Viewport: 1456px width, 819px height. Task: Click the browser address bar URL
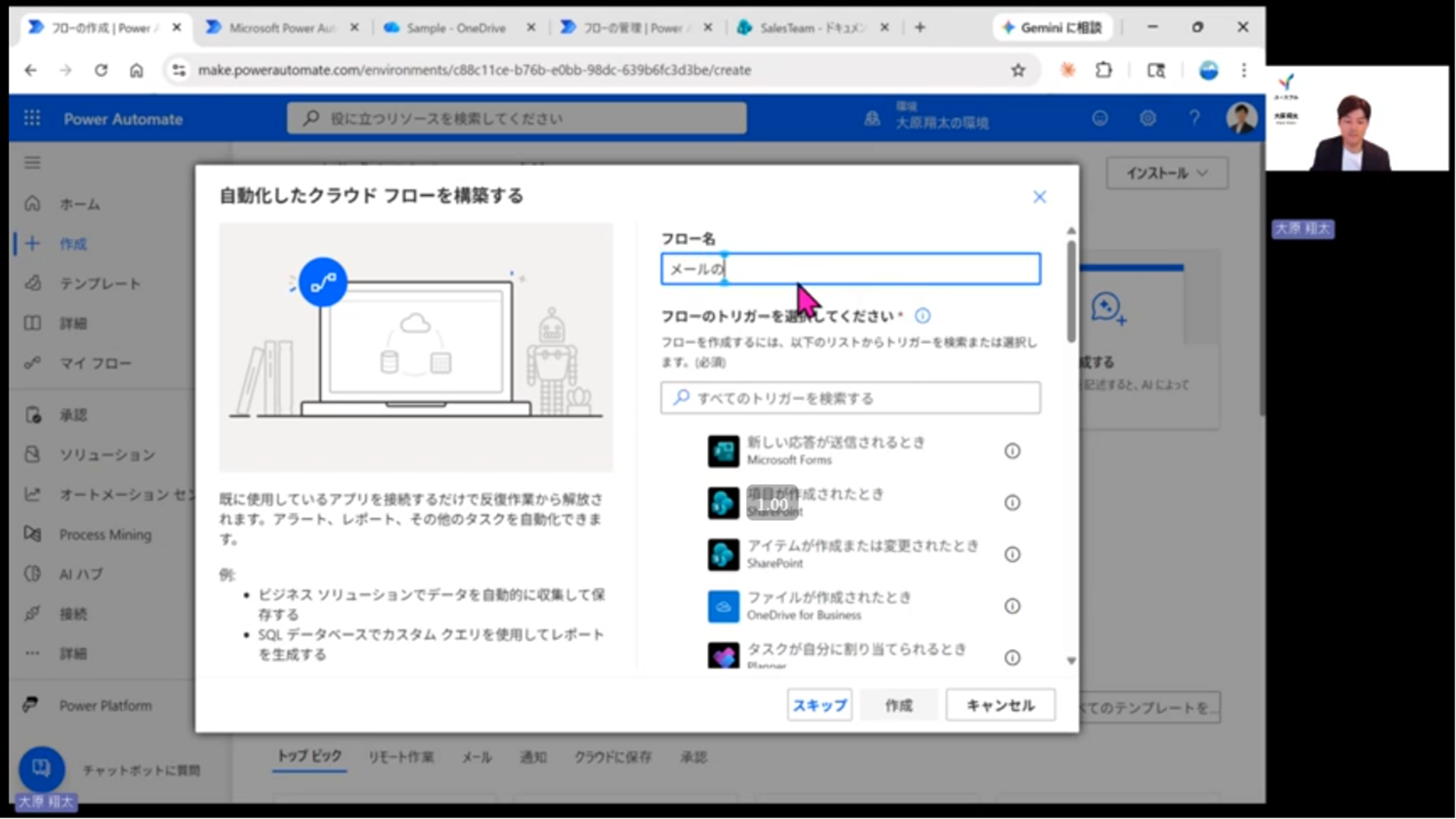(x=474, y=70)
